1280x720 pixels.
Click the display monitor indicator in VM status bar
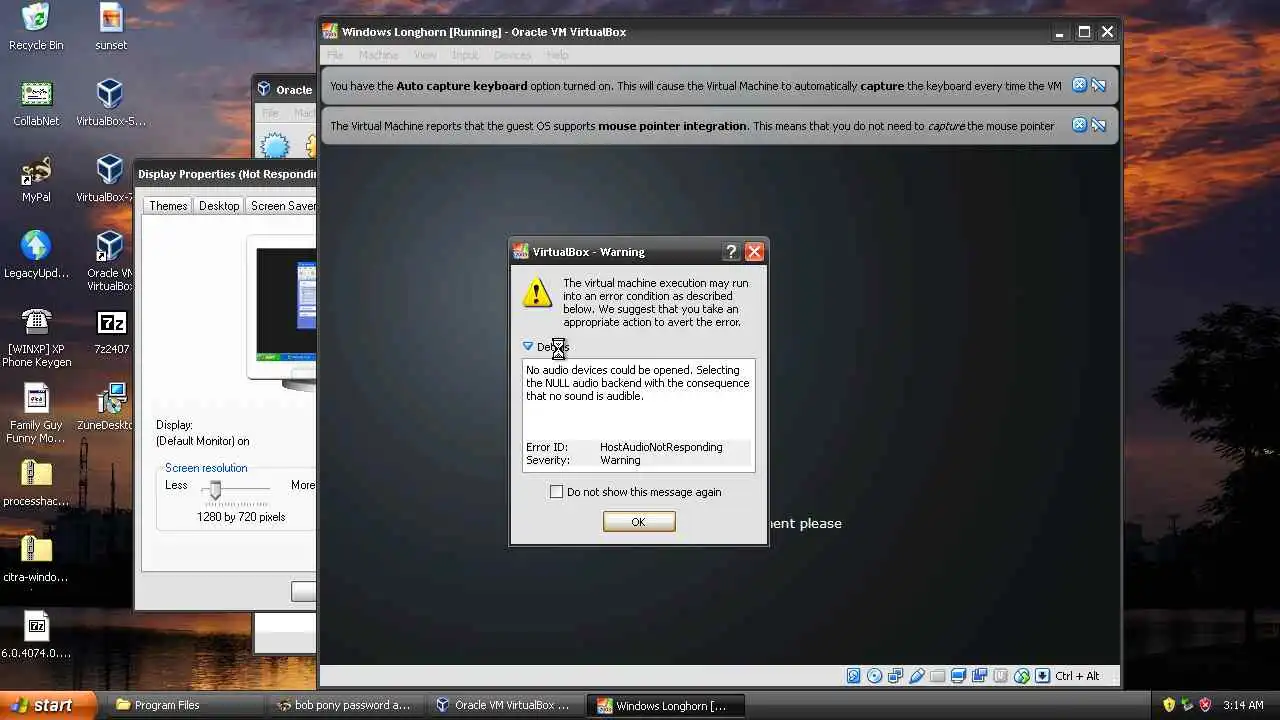point(958,676)
